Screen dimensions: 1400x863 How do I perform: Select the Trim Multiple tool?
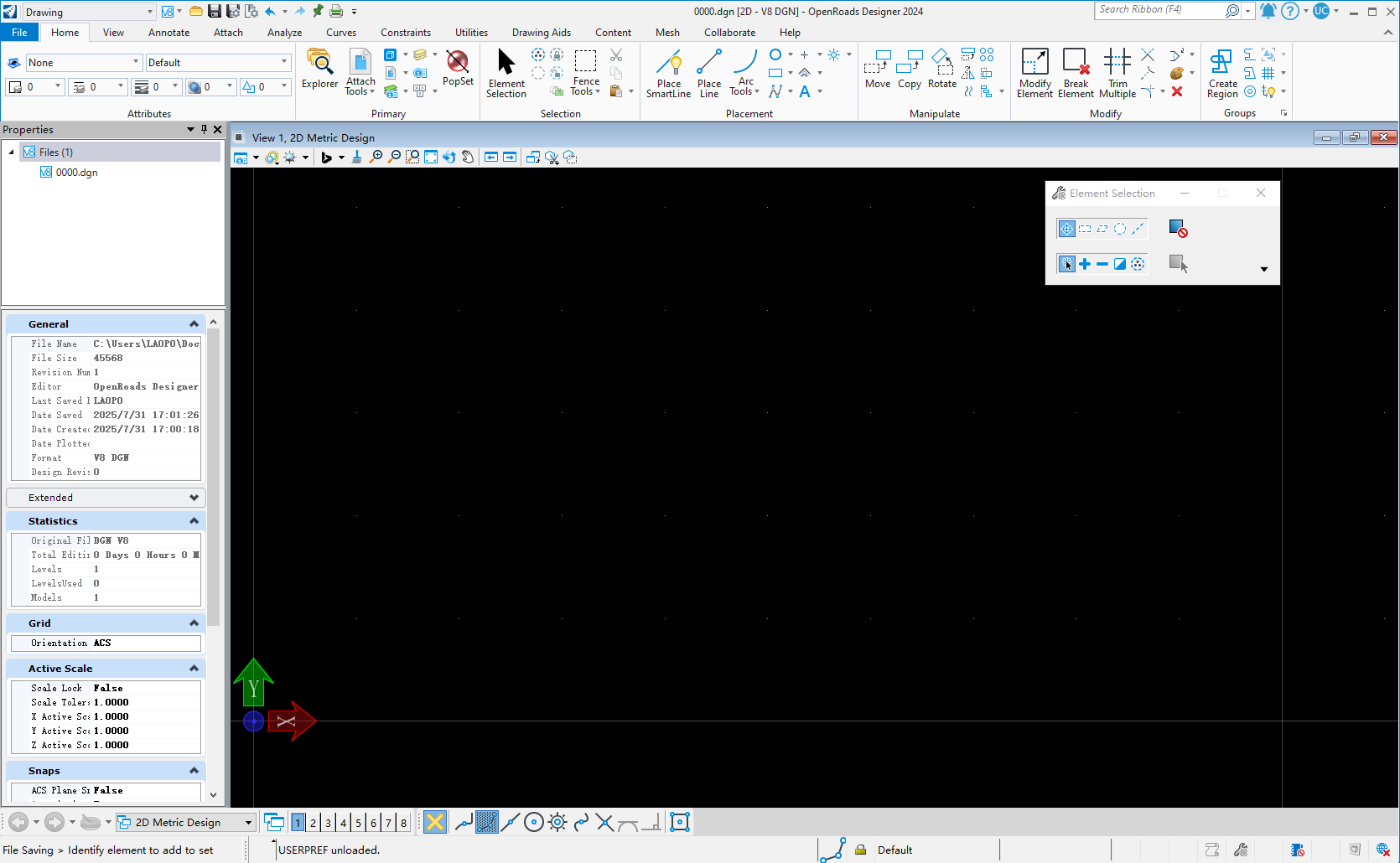click(x=1117, y=73)
